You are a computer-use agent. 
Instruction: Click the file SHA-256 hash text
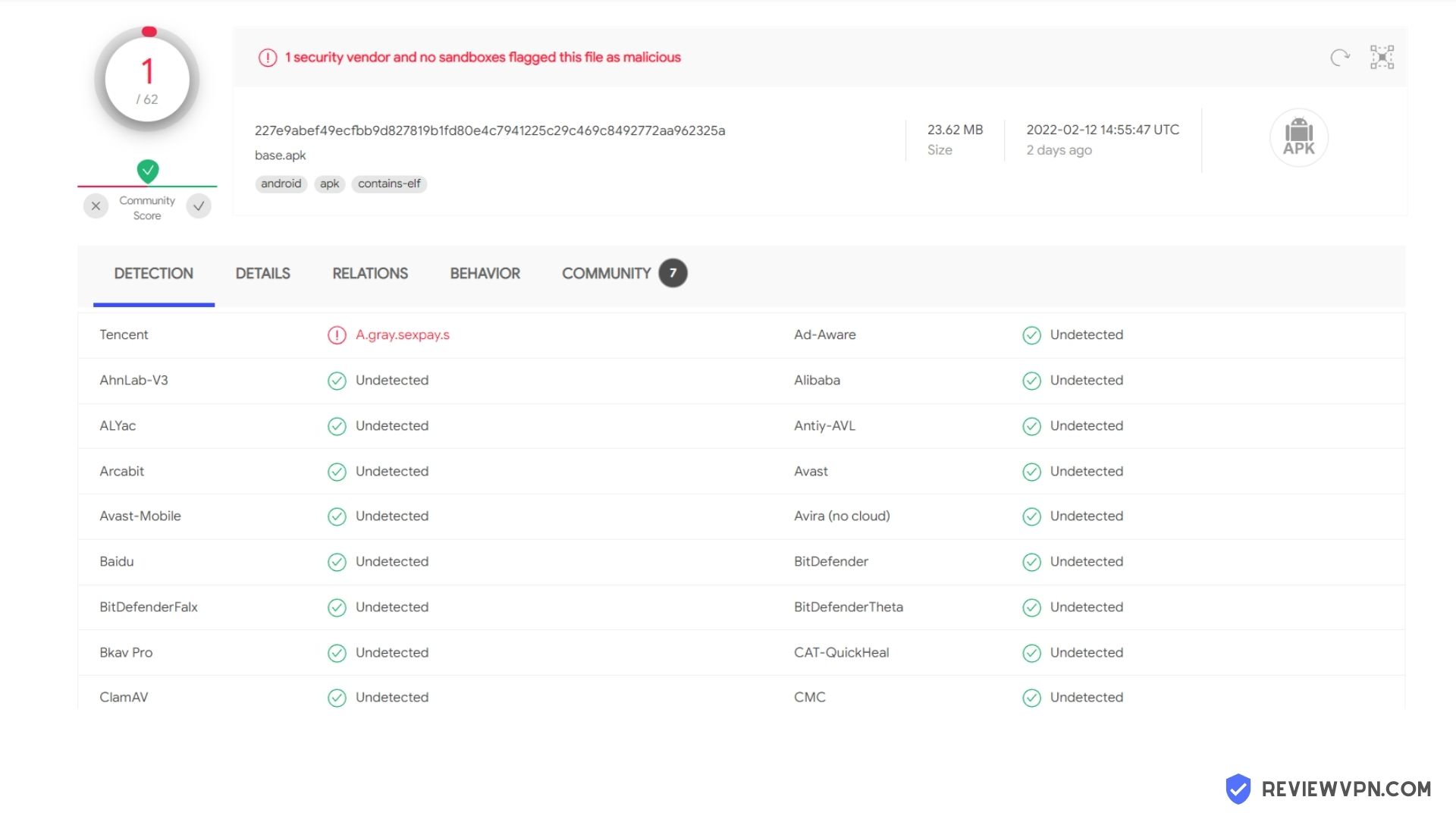(x=490, y=130)
